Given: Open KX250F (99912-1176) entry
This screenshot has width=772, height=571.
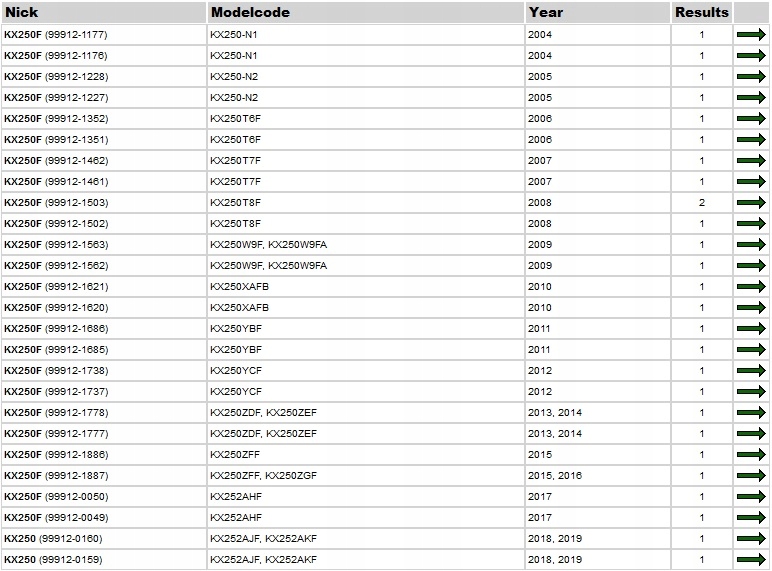Looking at the screenshot, I should coord(56,56).
